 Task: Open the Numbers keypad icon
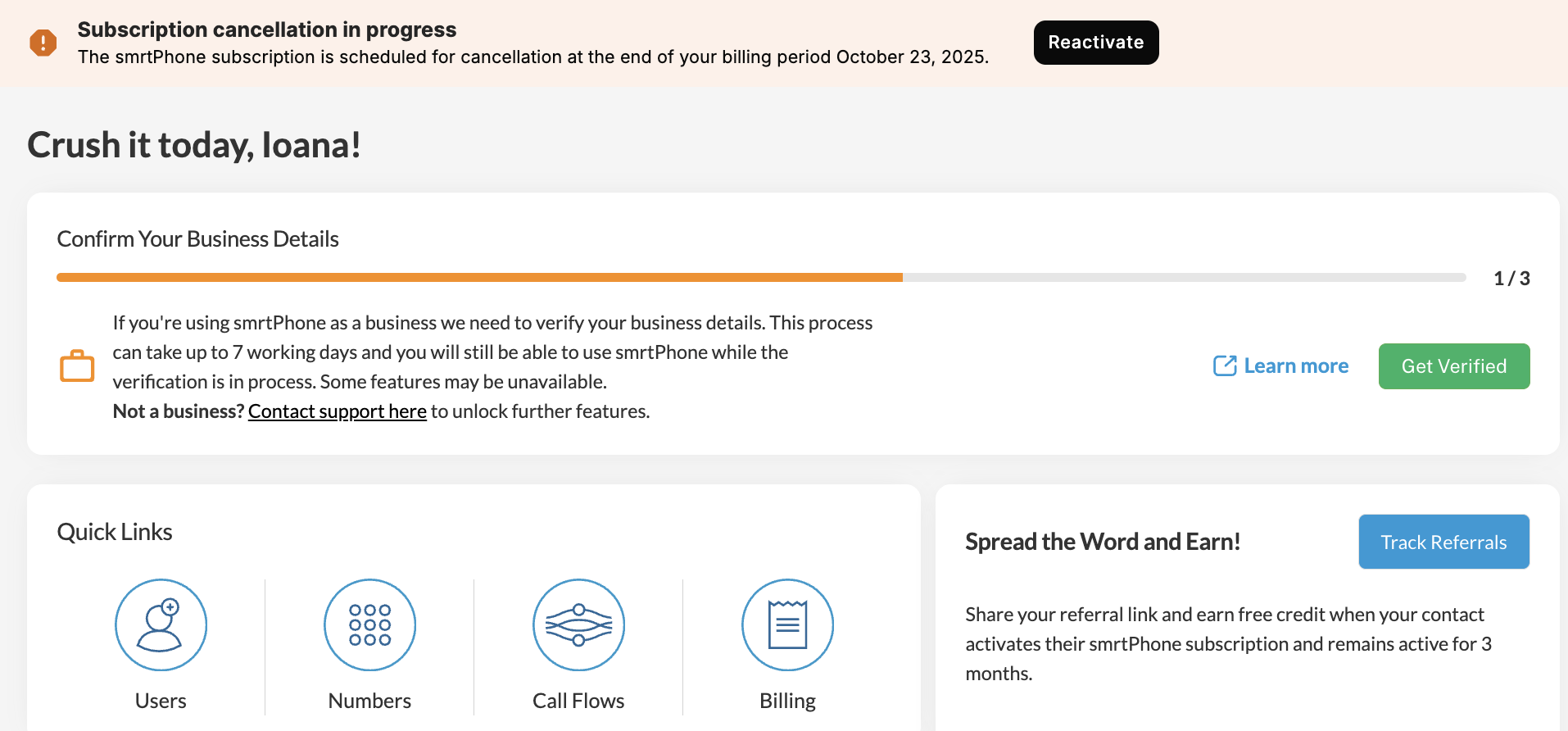[x=369, y=625]
